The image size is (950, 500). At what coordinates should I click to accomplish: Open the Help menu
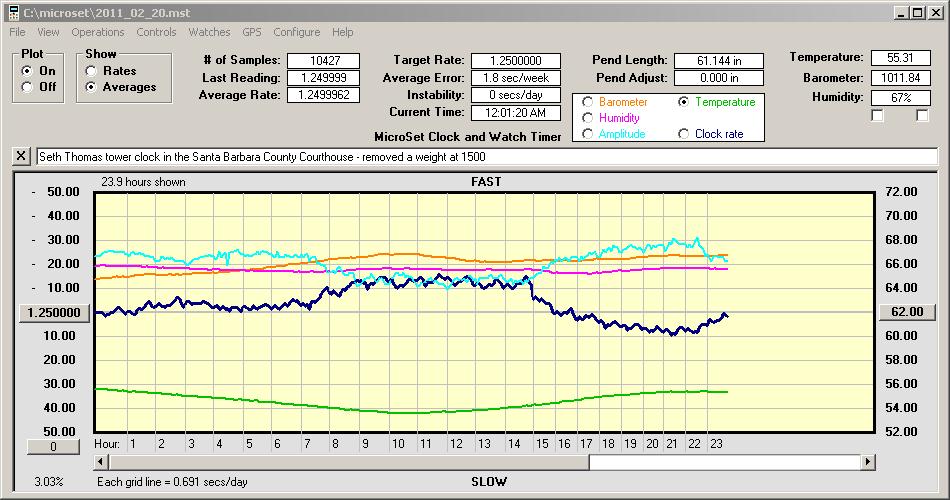click(x=342, y=32)
